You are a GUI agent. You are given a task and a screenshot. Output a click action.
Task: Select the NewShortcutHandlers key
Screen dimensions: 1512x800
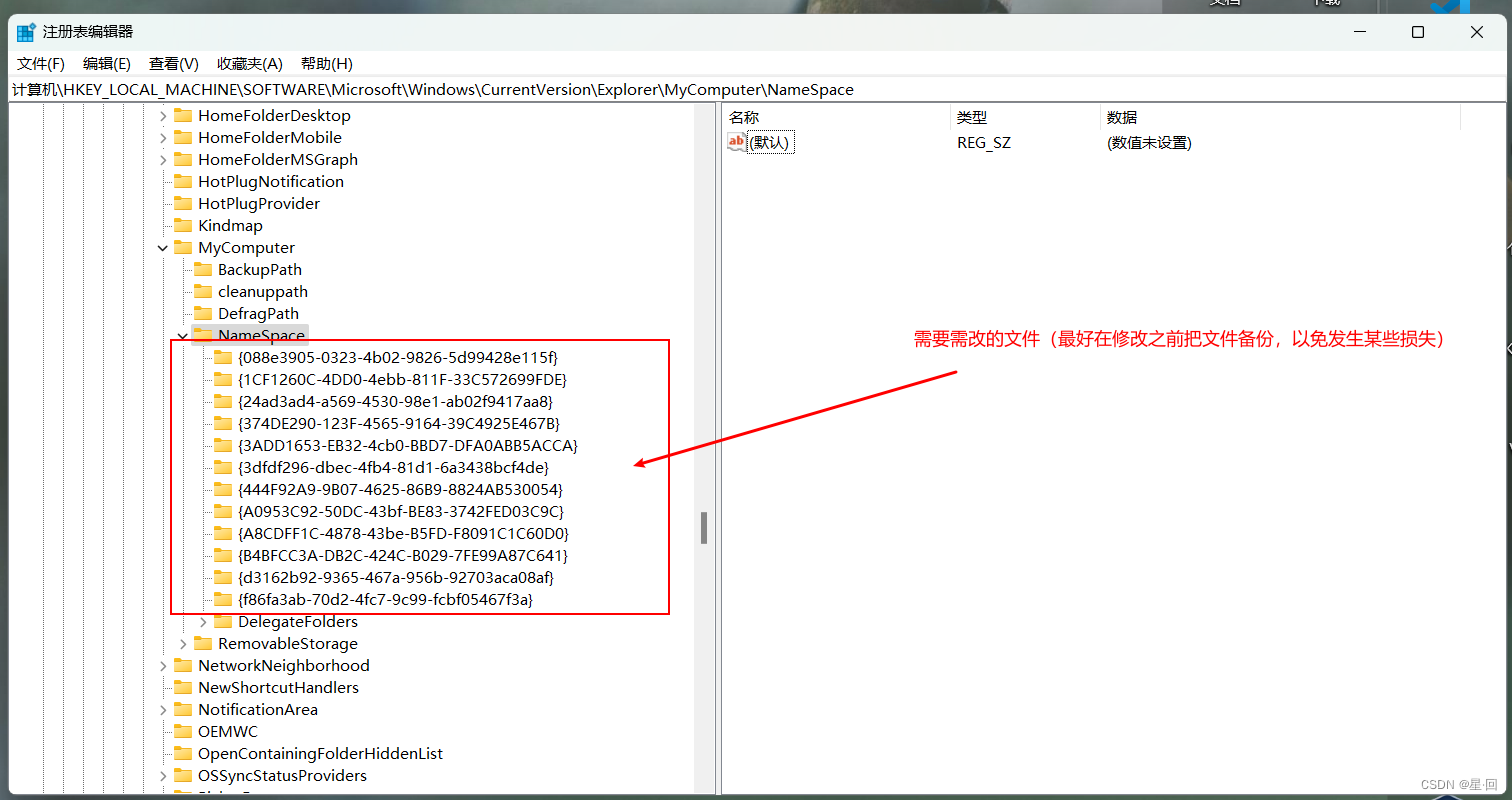278,688
